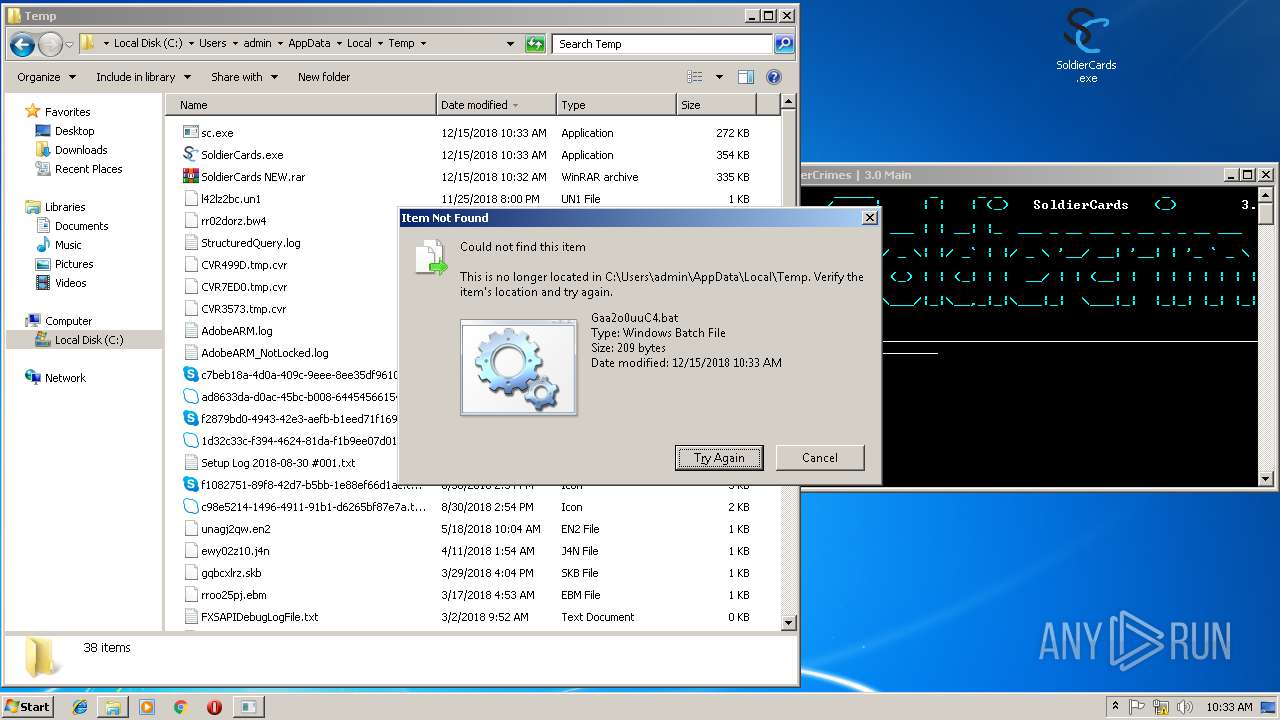Click the Opera taskbar icon
1280x720 pixels.
click(x=214, y=707)
